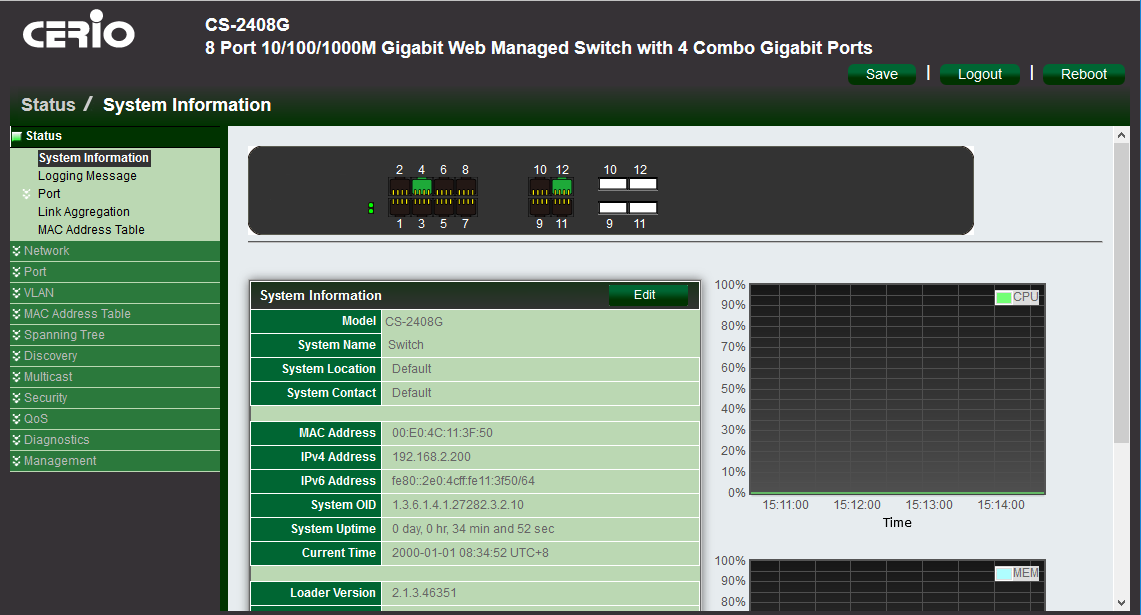This screenshot has height=615, width=1141.
Task: Click green RJ45 combo port 12
Action: [562, 188]
